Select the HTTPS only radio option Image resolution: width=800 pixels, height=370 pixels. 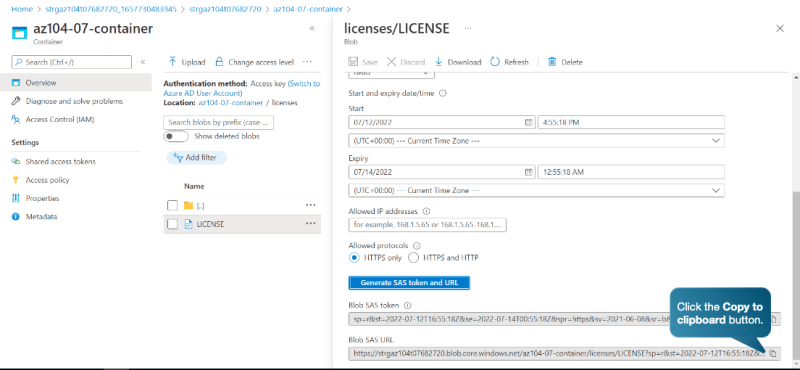(354, 258)
